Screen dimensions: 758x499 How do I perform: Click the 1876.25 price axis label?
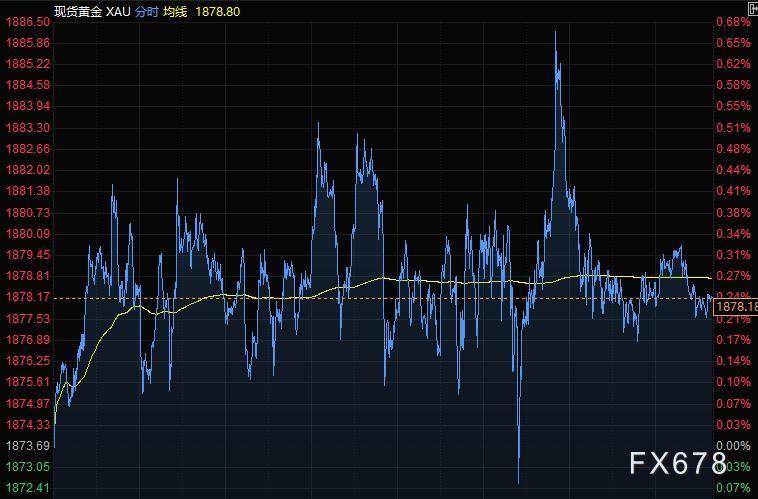tap(27, 360)
